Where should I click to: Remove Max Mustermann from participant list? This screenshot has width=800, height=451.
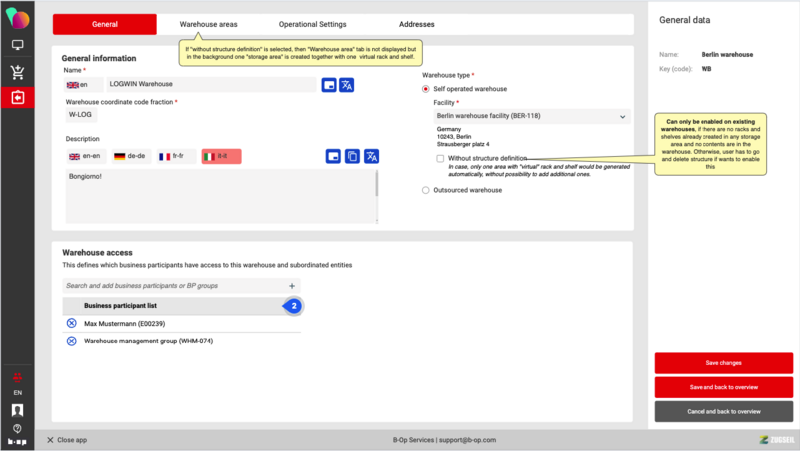pyautogui.click(x=72, y=323)
